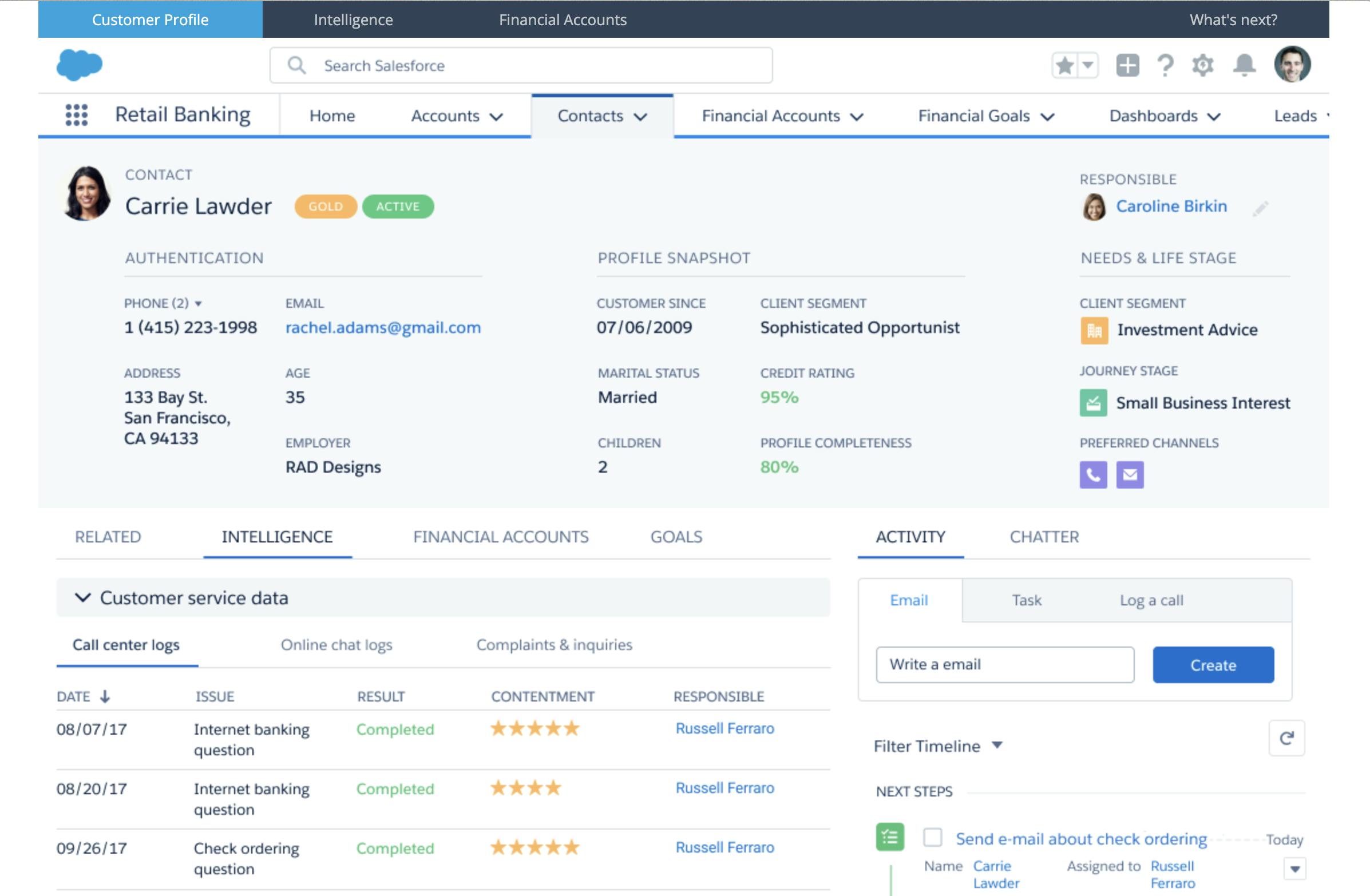Click the refresh timeline icon
1370x896 pixels.
pos(1286,738)
